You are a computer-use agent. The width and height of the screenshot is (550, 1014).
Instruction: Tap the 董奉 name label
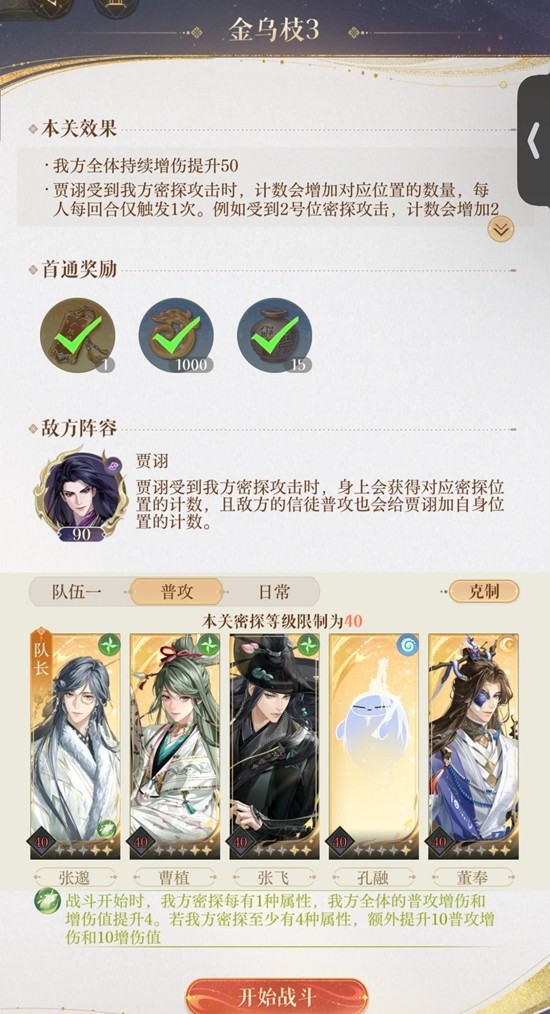point(474,878)
